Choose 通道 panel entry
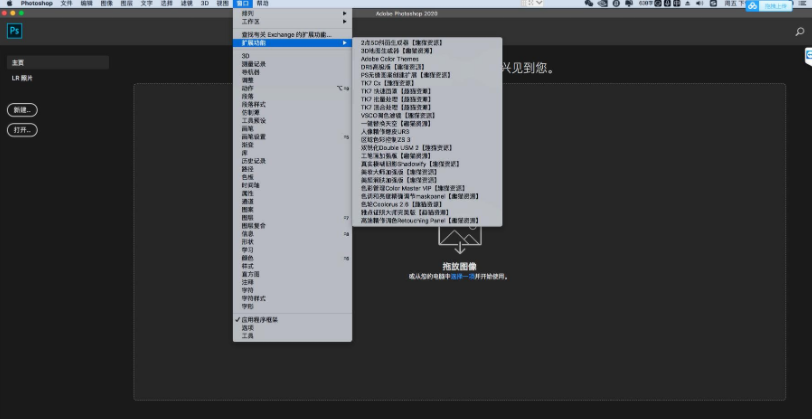The width and height of the screenshot is (812, 419). coord(292,201)
